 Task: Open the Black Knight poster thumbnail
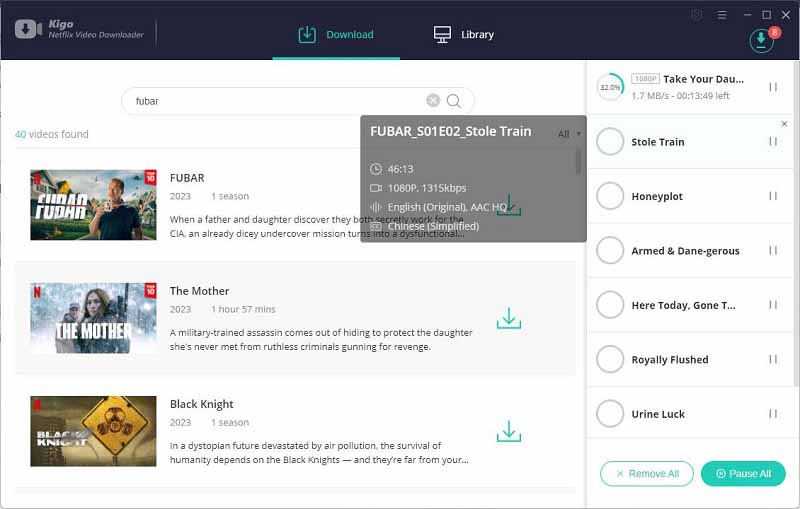93,431
